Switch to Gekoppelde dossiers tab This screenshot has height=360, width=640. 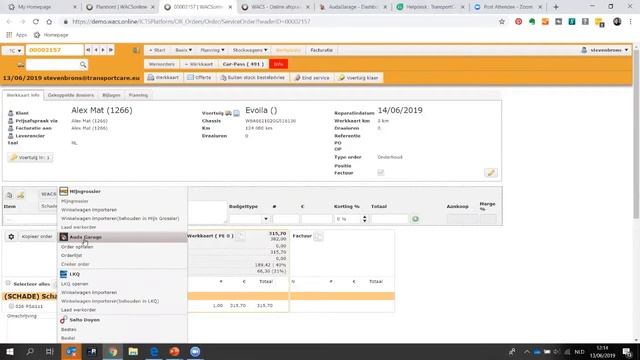pos(71,95)
